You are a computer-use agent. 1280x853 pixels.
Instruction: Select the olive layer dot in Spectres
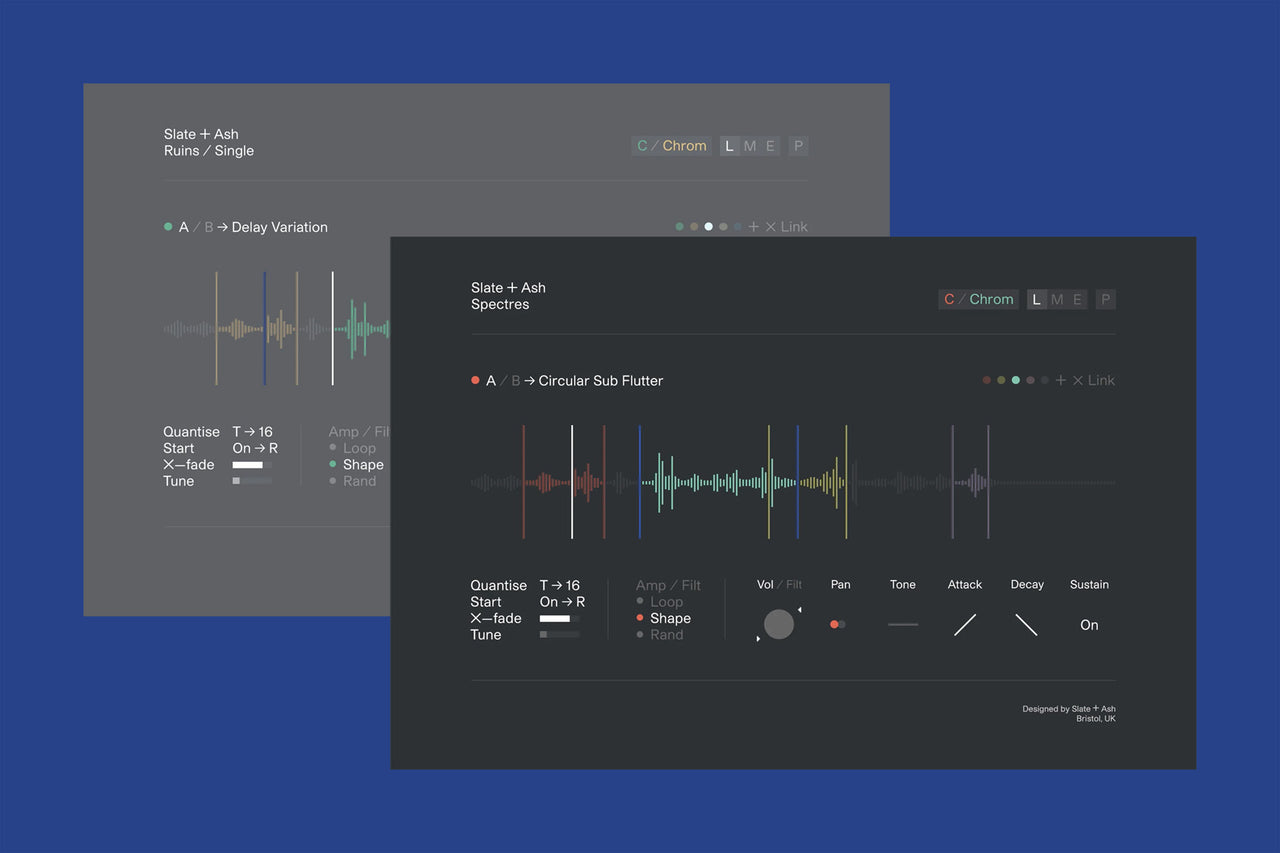coord(1001,380)
